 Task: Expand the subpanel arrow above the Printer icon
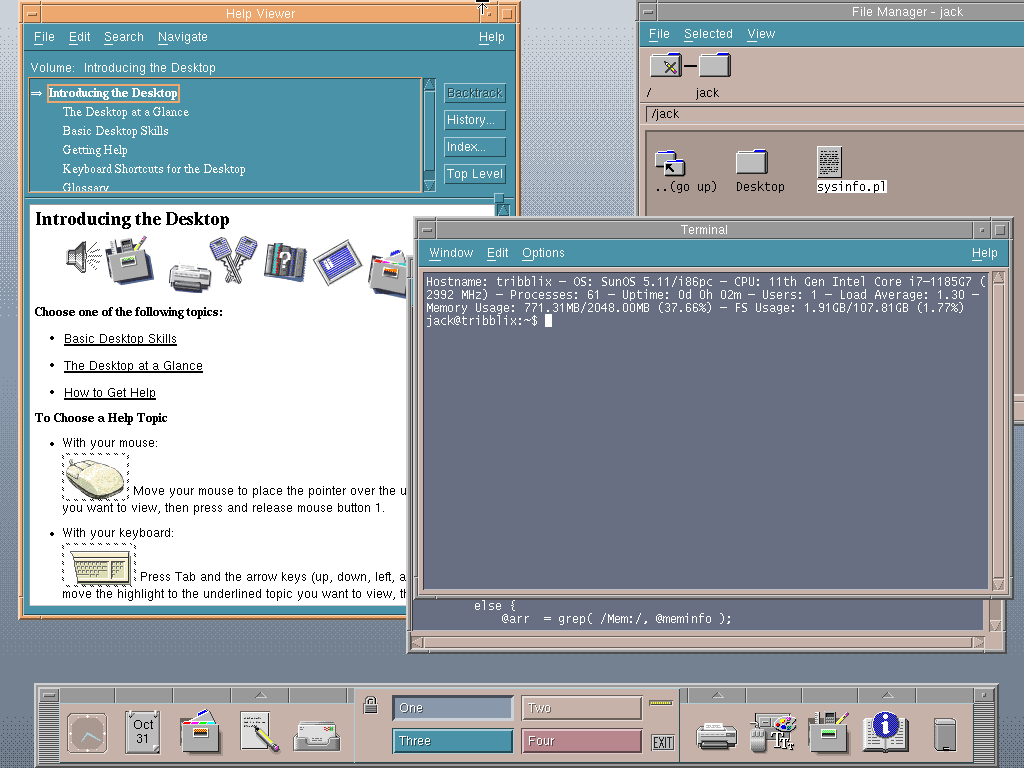coord(716,695)
